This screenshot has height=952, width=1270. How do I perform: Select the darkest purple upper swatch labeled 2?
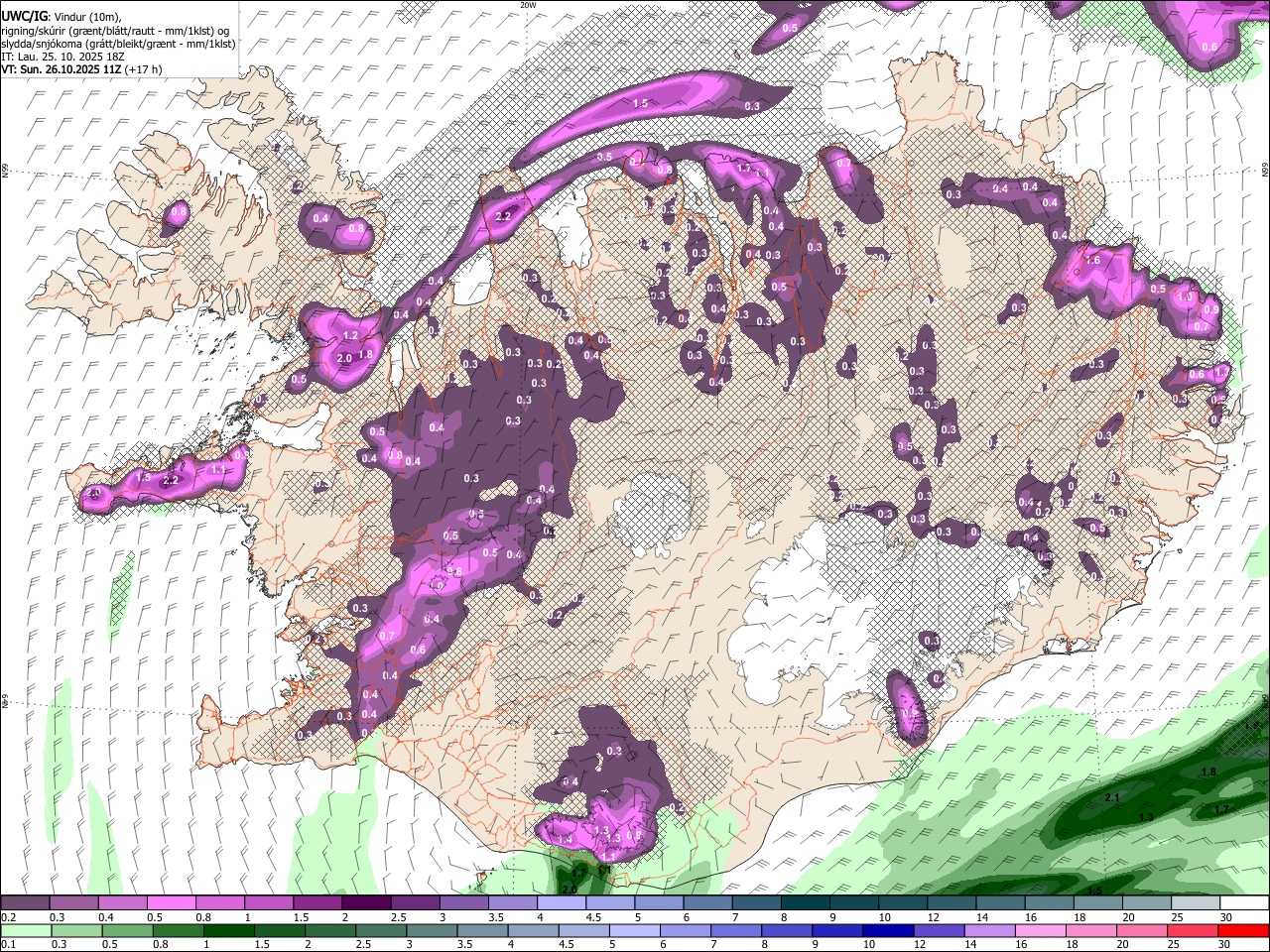[x=365, y=903]
